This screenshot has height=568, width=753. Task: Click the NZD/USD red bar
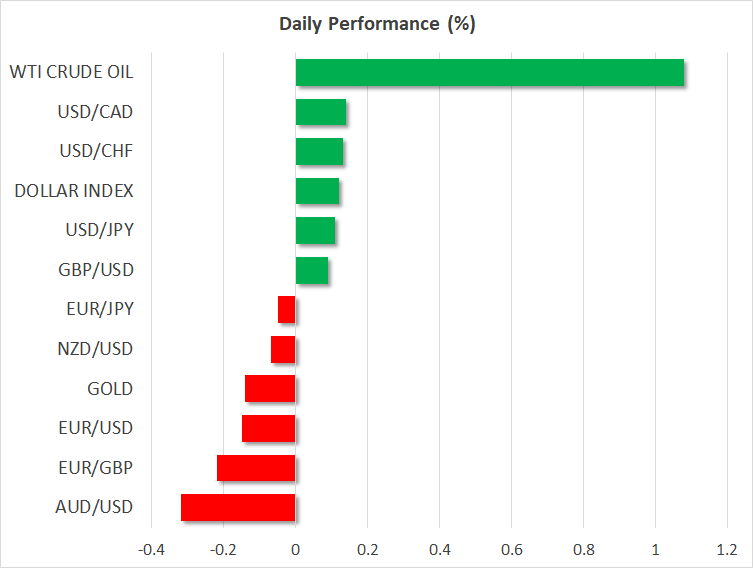[283, 349]
